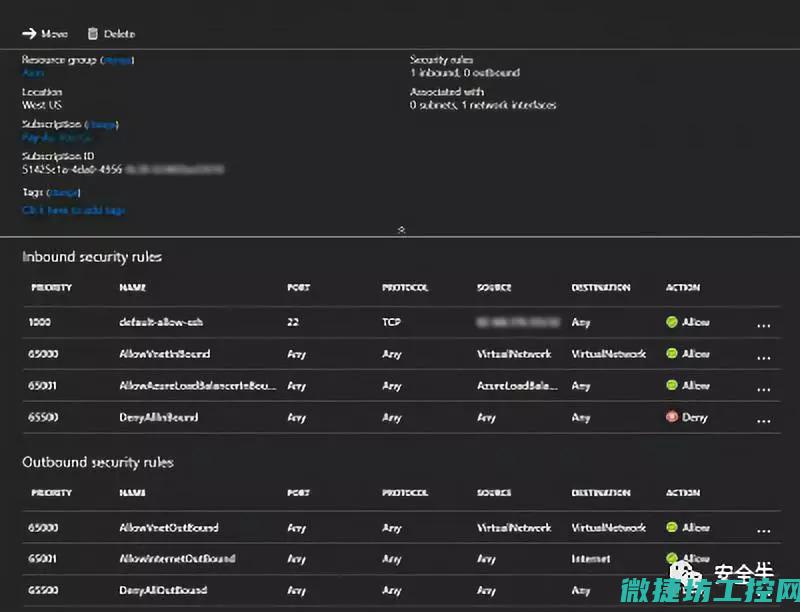The image size is (800, 612).
Task: Click green Allow icon of AllowVnetOutBound
Action: click(x=672, y=527)
